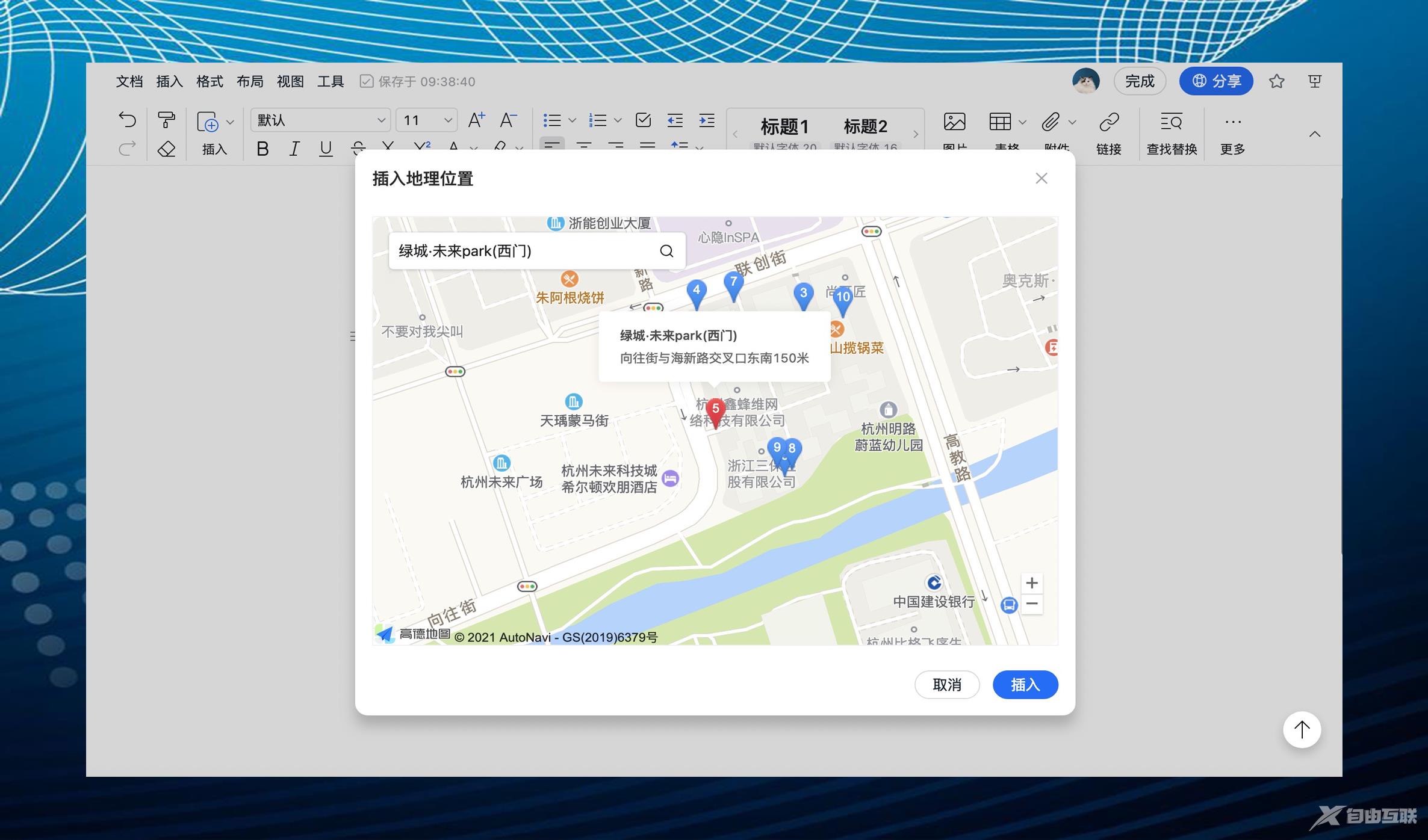Collapse the toolbar with chevron
This screenshot has height=840, width=1428.
click(x=1315, y=134)
